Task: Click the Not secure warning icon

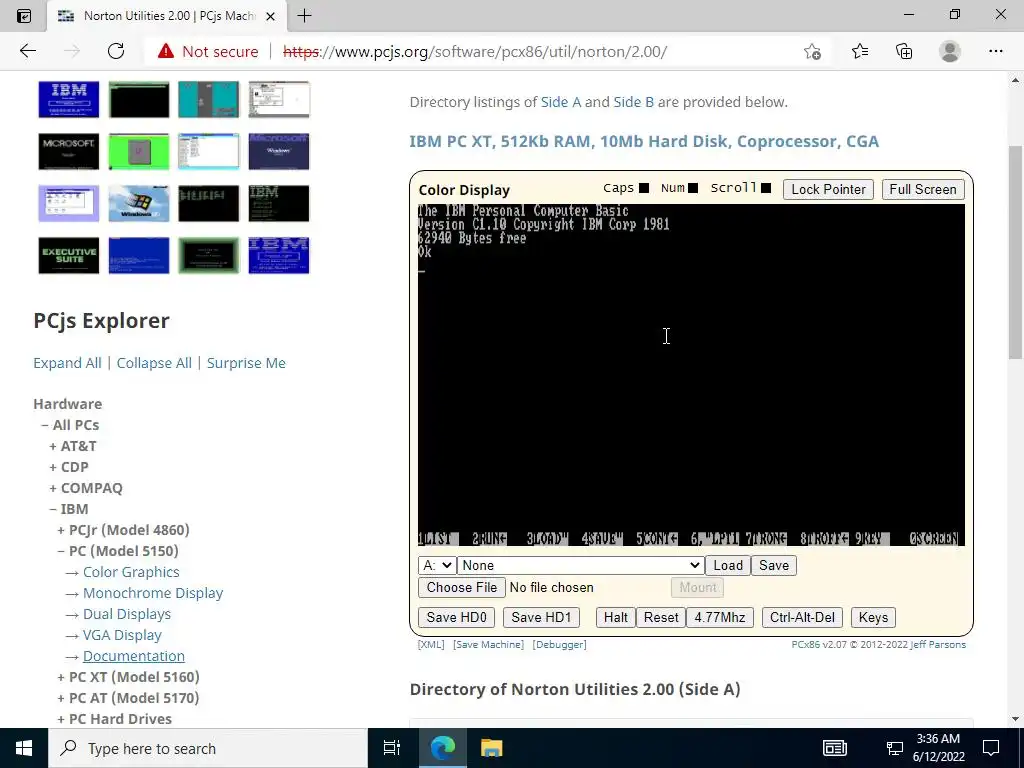Action: (x=166, y=51)
